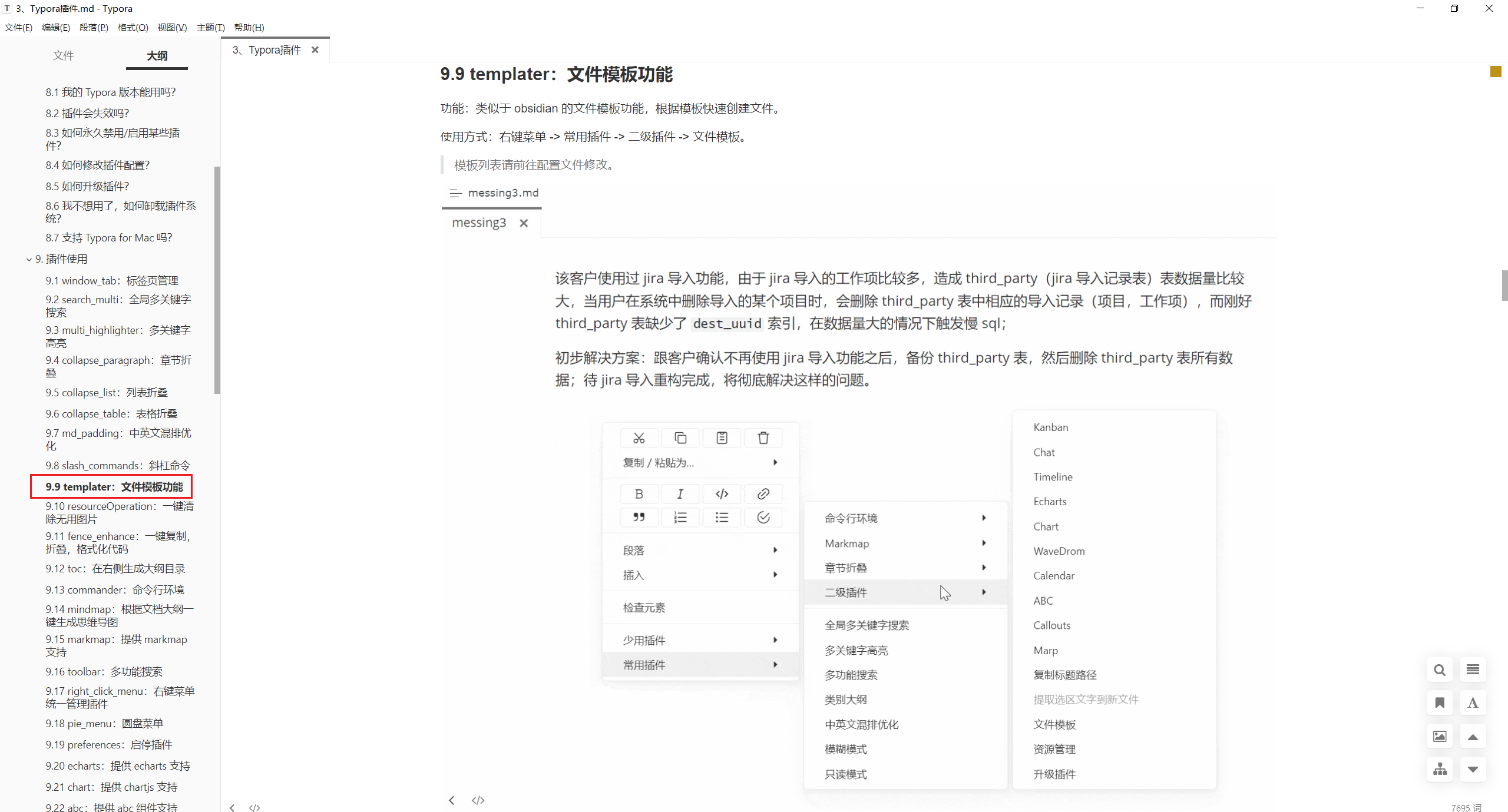Jump to 9.11 fence_enhance outline entry
1508x812 pixels.
118,543
